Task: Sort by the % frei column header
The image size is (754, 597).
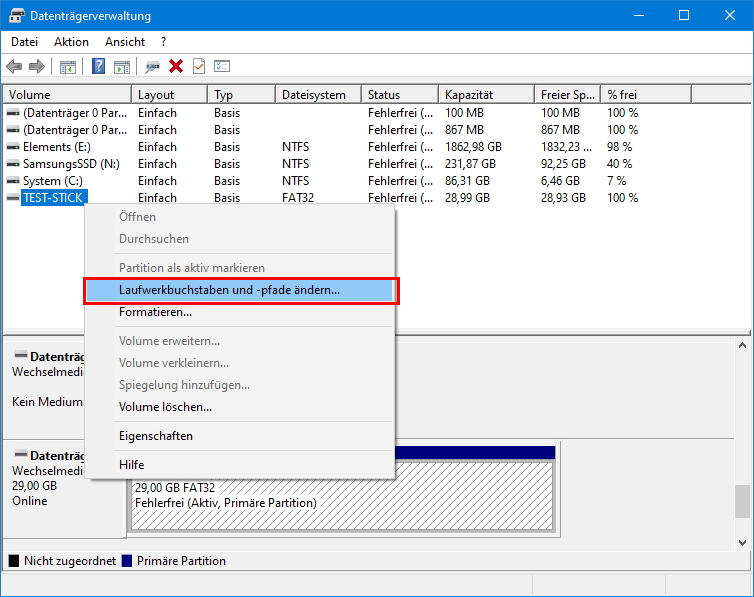Action: point(646,95)
